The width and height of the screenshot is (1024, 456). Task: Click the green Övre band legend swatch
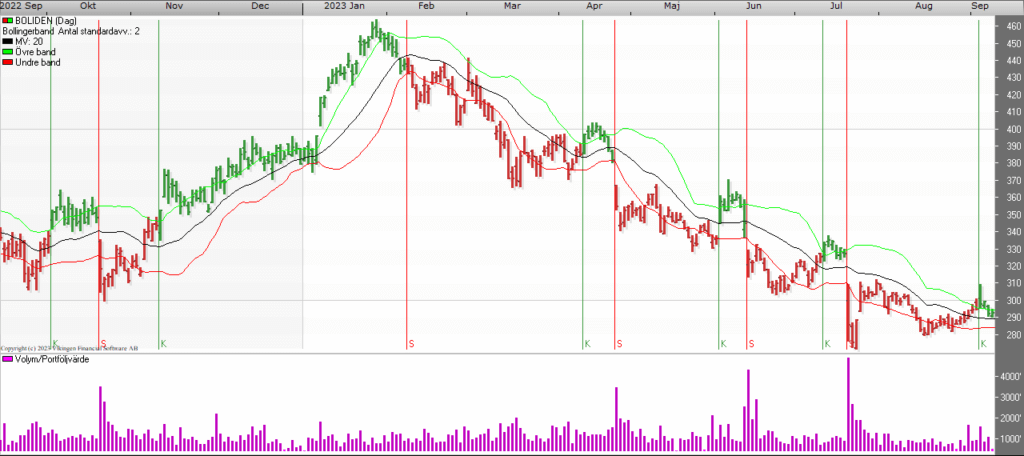pyautogui.click(x=7, y=51)
